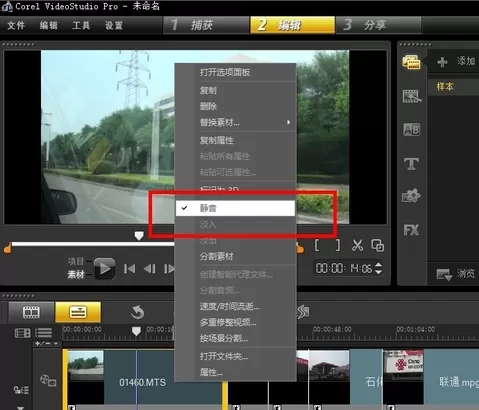Switch to step 3 分享 tab
The image size is (479, 410).
pyautogui.click(x=379, y=25)
